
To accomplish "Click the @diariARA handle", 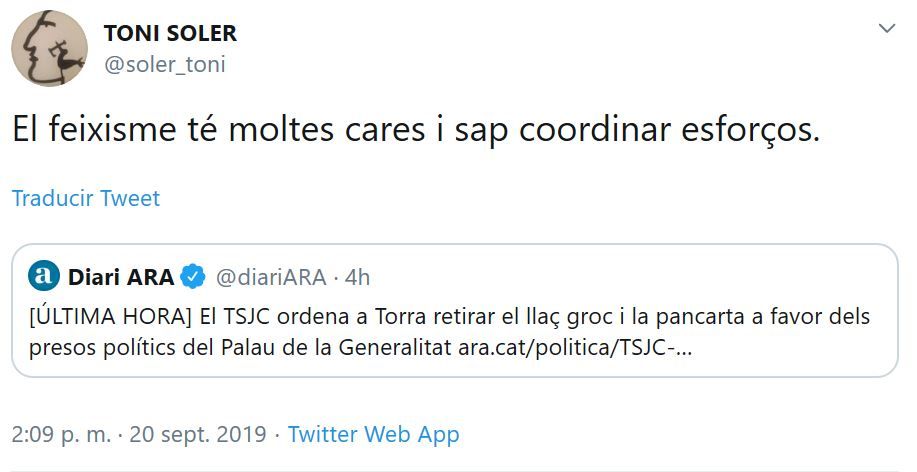I will tap(270, 276).
